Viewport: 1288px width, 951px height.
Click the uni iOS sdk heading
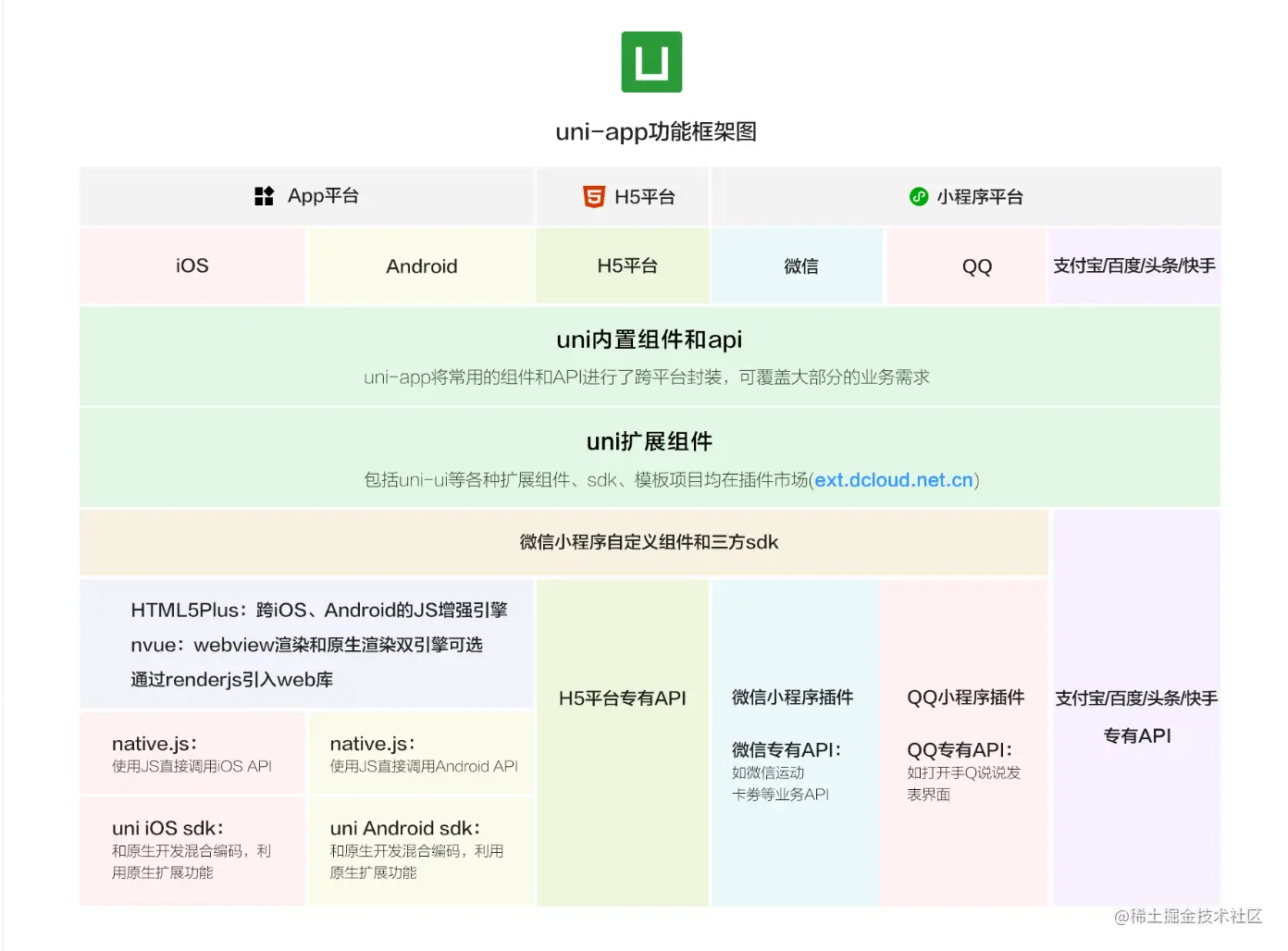coord(167,828)
